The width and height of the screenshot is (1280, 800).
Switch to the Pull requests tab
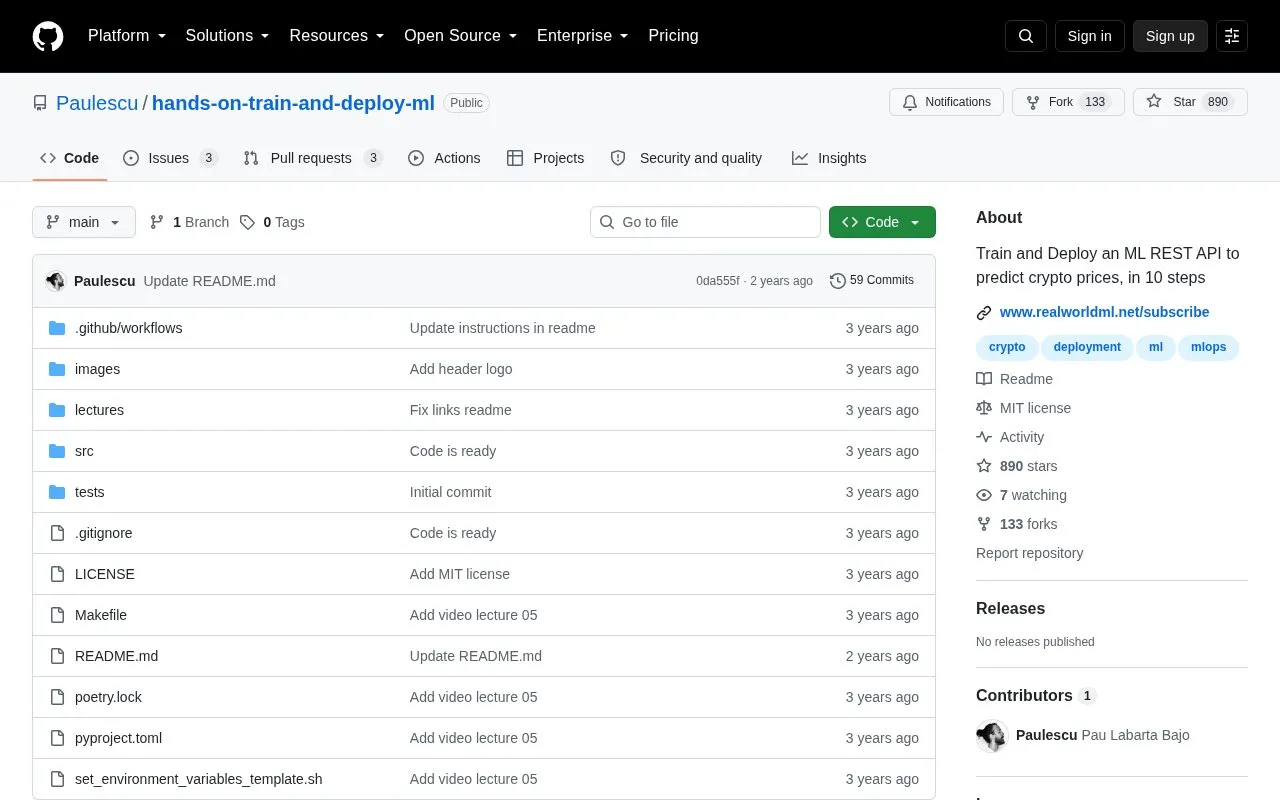312,158
